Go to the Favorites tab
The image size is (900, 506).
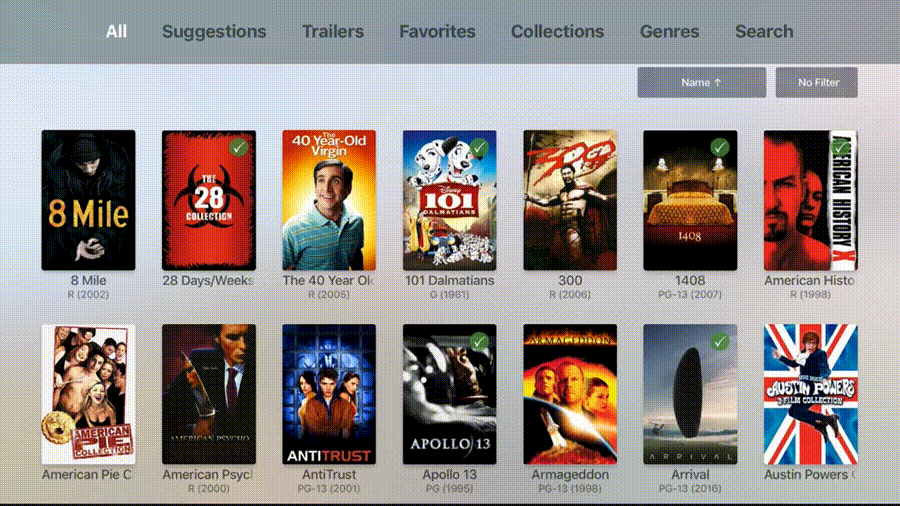[437, 32]
